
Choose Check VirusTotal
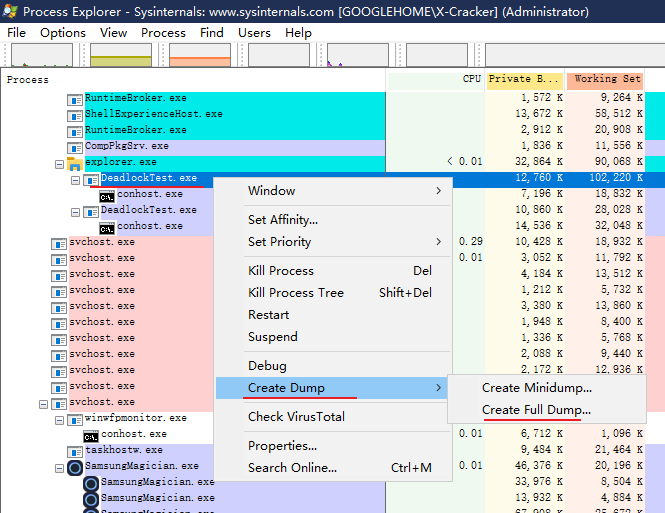pyautogui.click(x=333, y=417)
